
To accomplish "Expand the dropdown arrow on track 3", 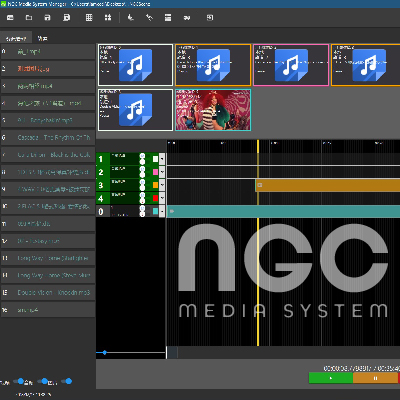I will pyautogui.click(x=162, y=185).
